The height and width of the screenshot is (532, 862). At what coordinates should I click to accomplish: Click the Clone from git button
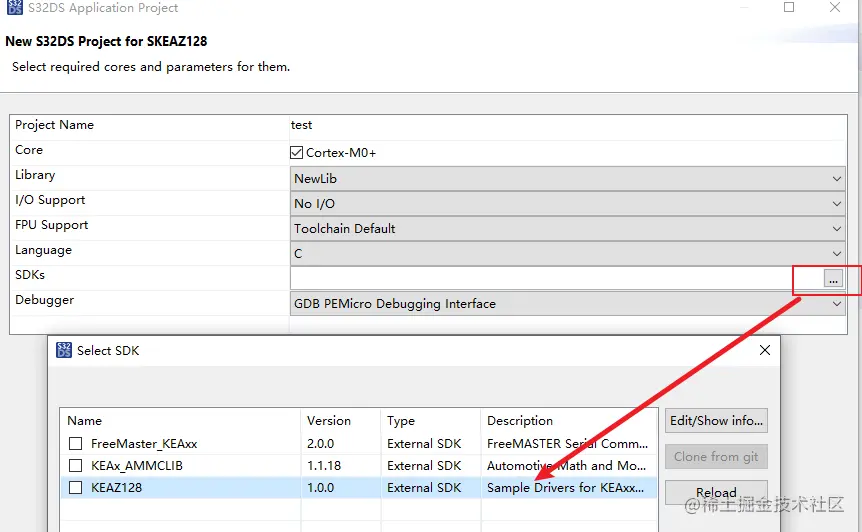[716, 457]
